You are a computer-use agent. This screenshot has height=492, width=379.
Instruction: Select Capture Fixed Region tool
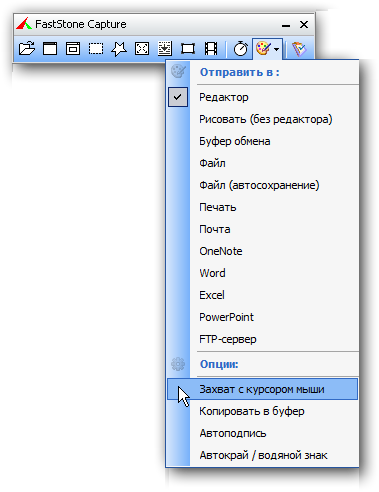[x=188, y=49]
